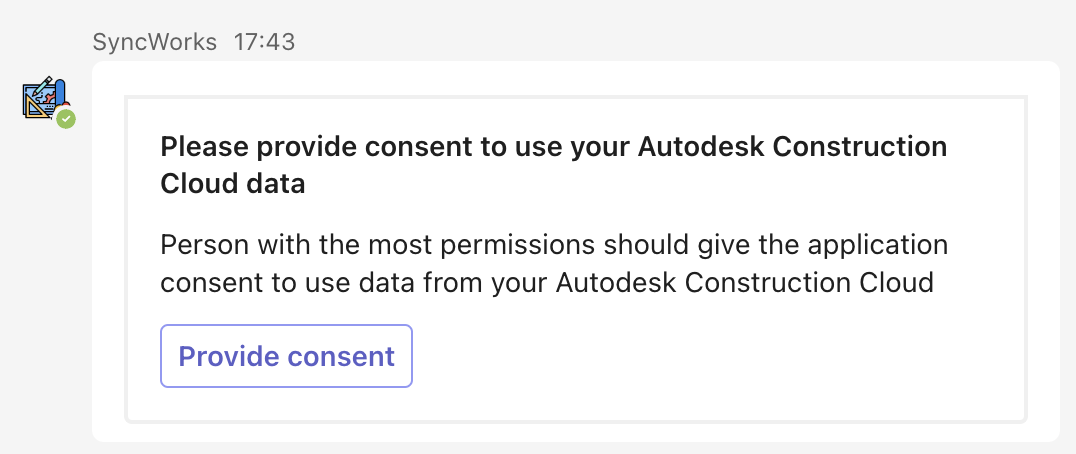Click the white message bubble's bottom margin
1076x454 pixels.
575,432
